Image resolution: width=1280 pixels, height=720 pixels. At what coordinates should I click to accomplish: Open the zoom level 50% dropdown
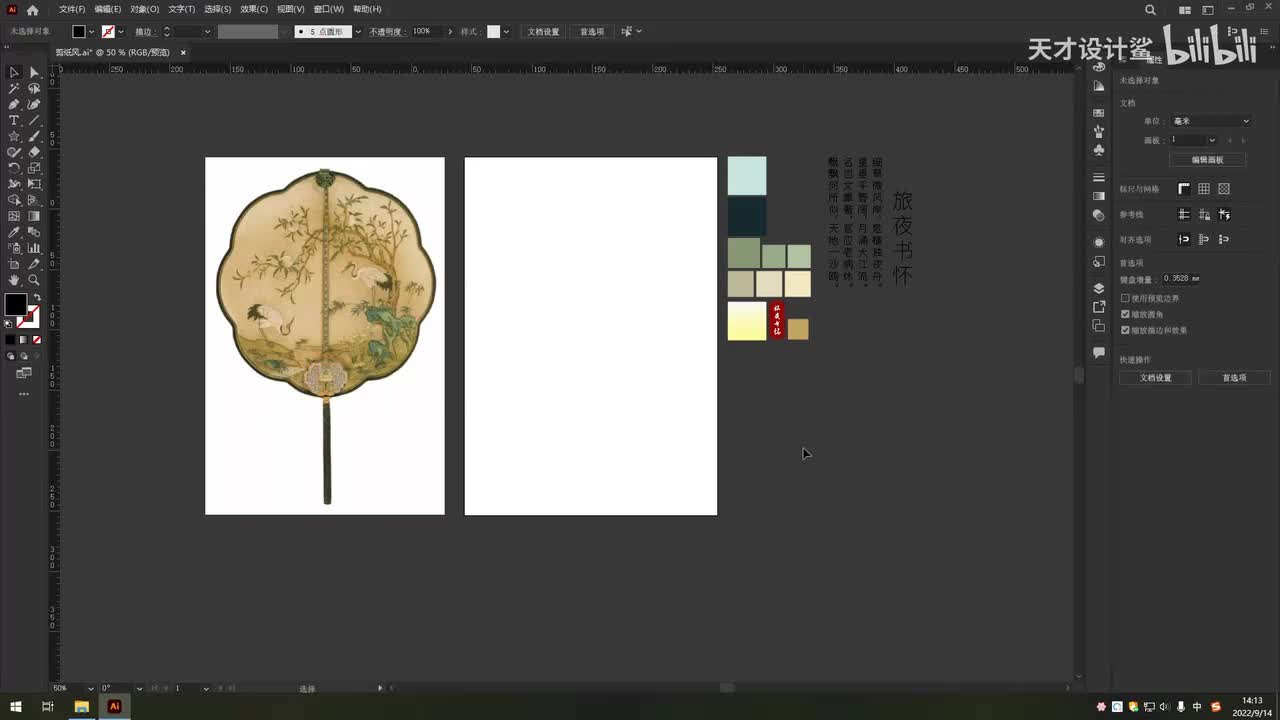91,688
